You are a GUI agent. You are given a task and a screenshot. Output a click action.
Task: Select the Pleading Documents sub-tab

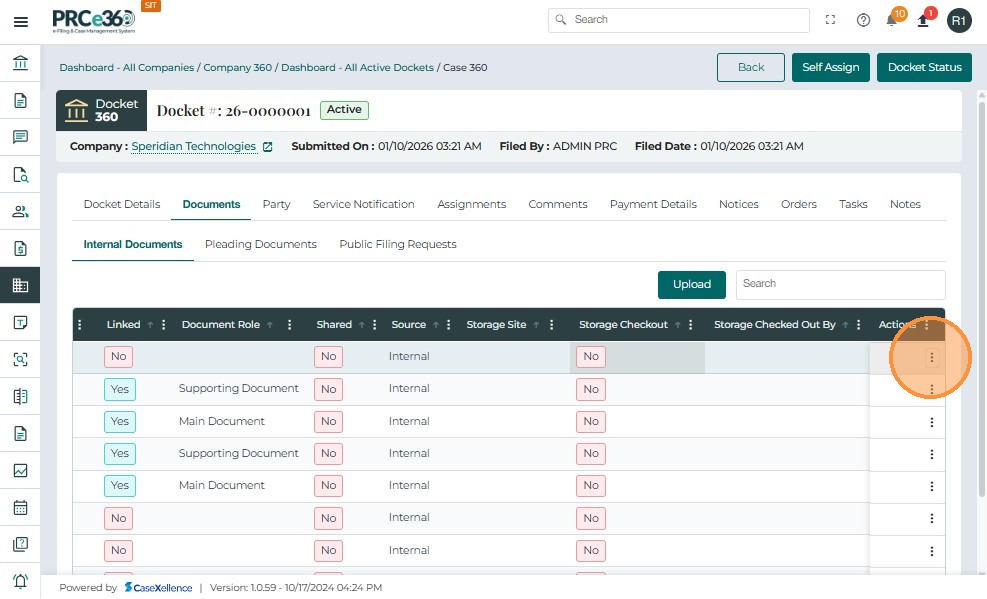[260, 244]
